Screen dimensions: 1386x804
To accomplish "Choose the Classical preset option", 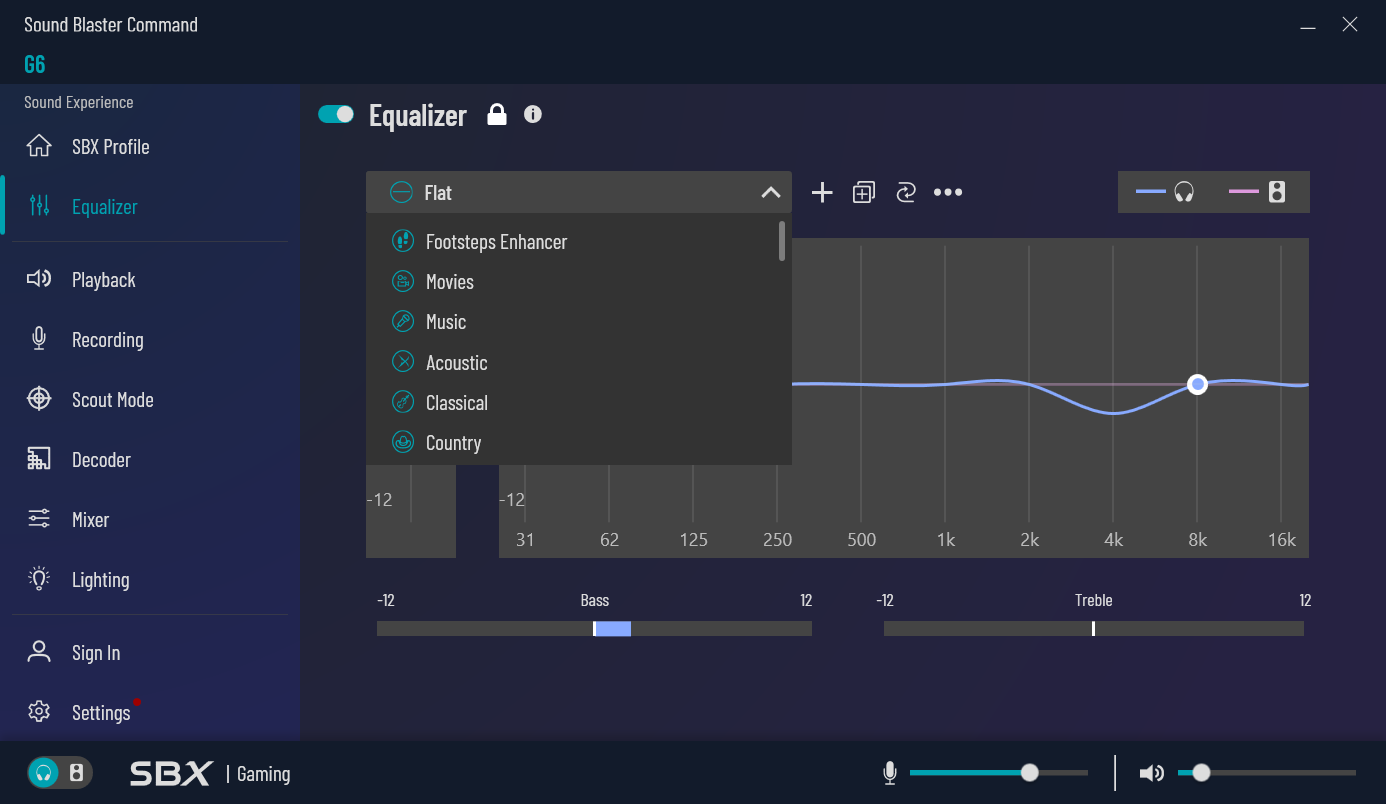I will click(x=457, y=403).
